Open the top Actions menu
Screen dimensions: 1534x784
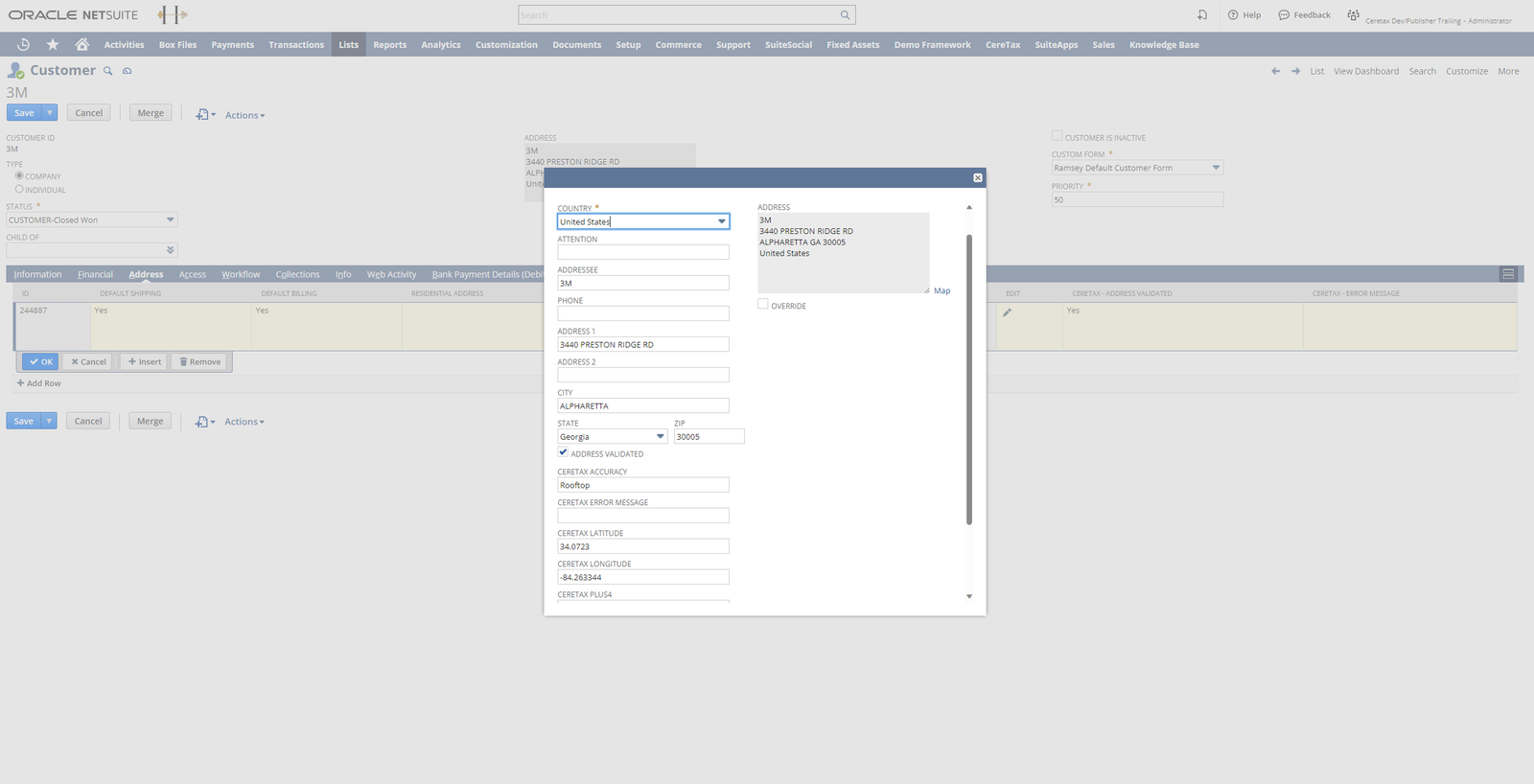pos(244,115)
